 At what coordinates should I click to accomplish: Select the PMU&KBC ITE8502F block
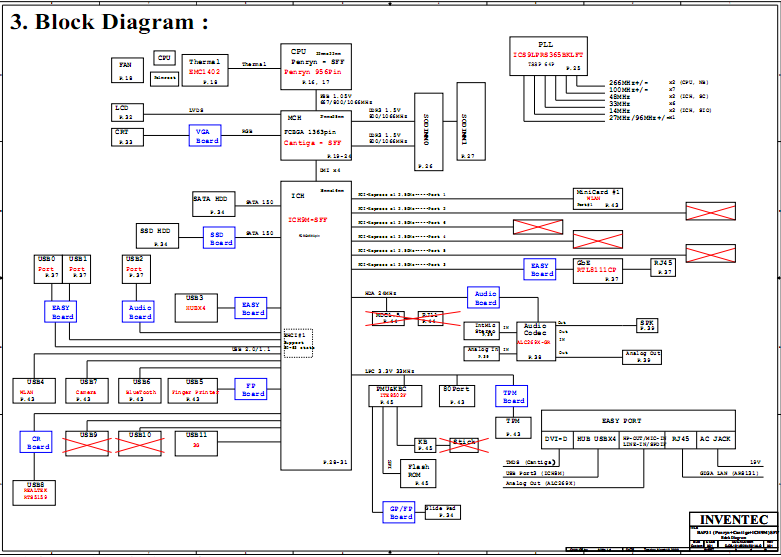click(x=395, y=396)
